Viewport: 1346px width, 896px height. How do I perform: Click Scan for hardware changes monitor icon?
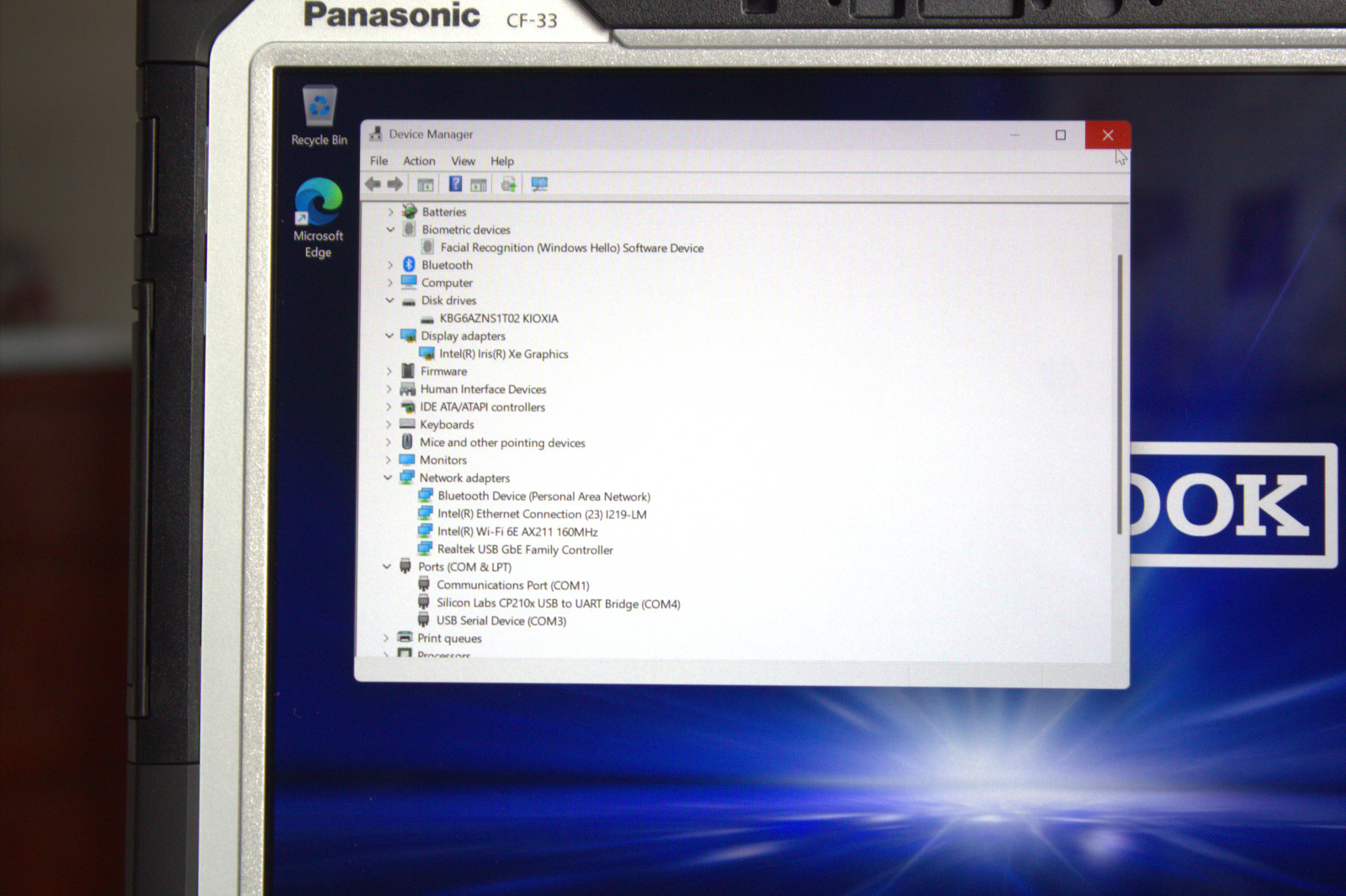tap(539, 184)
